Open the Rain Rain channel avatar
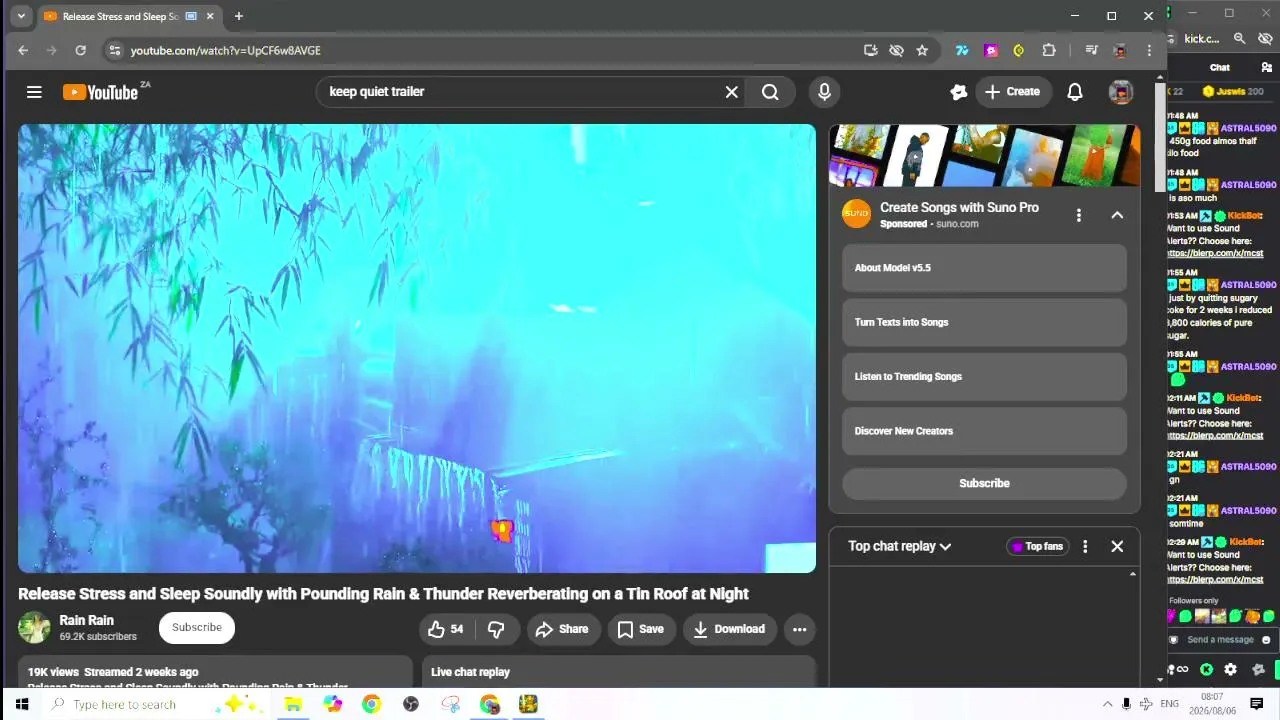This screenshot has width=1280, height=720. 34,627
